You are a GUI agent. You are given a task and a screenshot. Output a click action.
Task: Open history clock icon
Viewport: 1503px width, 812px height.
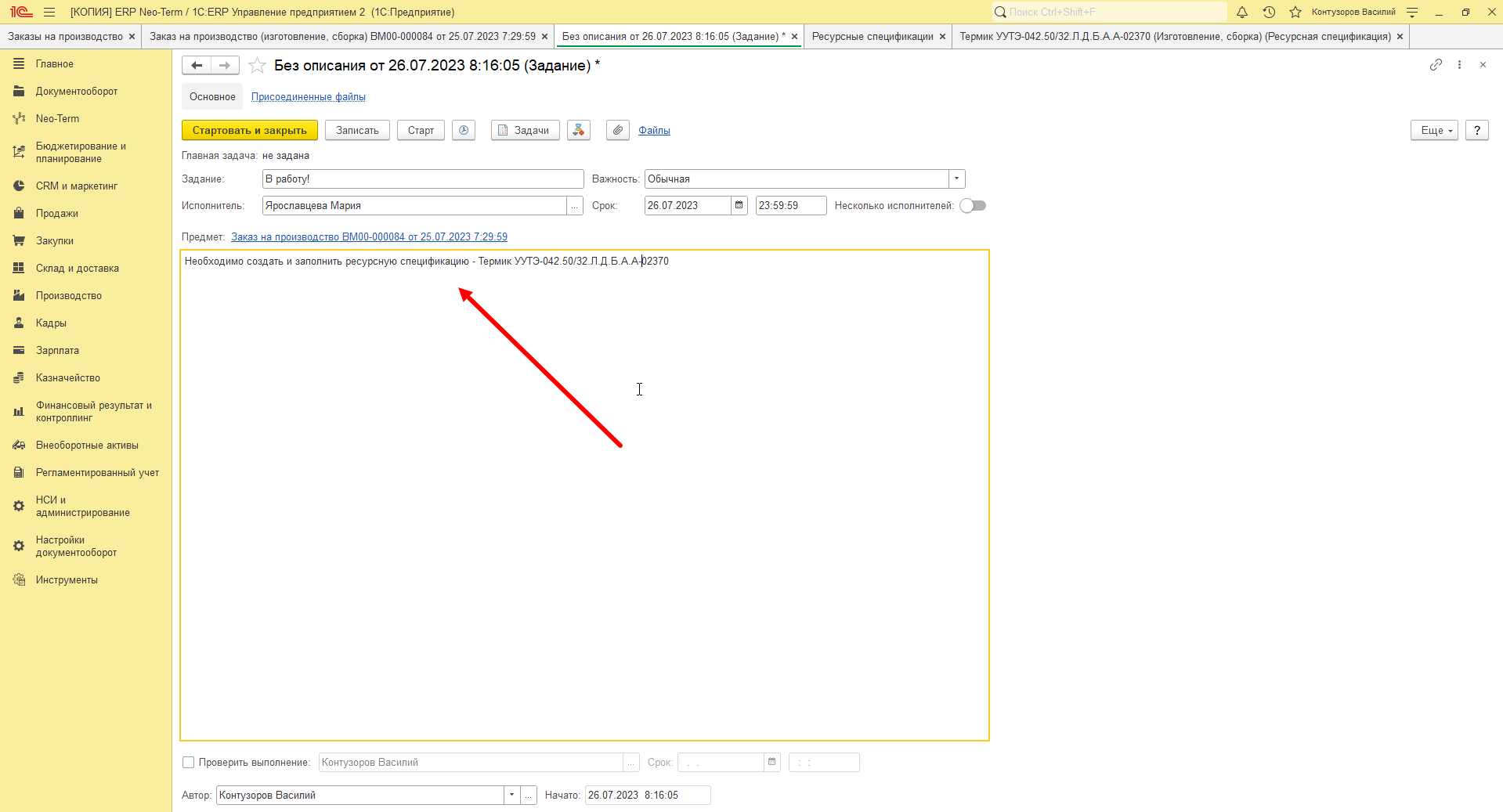click(x=1269, y=12)
